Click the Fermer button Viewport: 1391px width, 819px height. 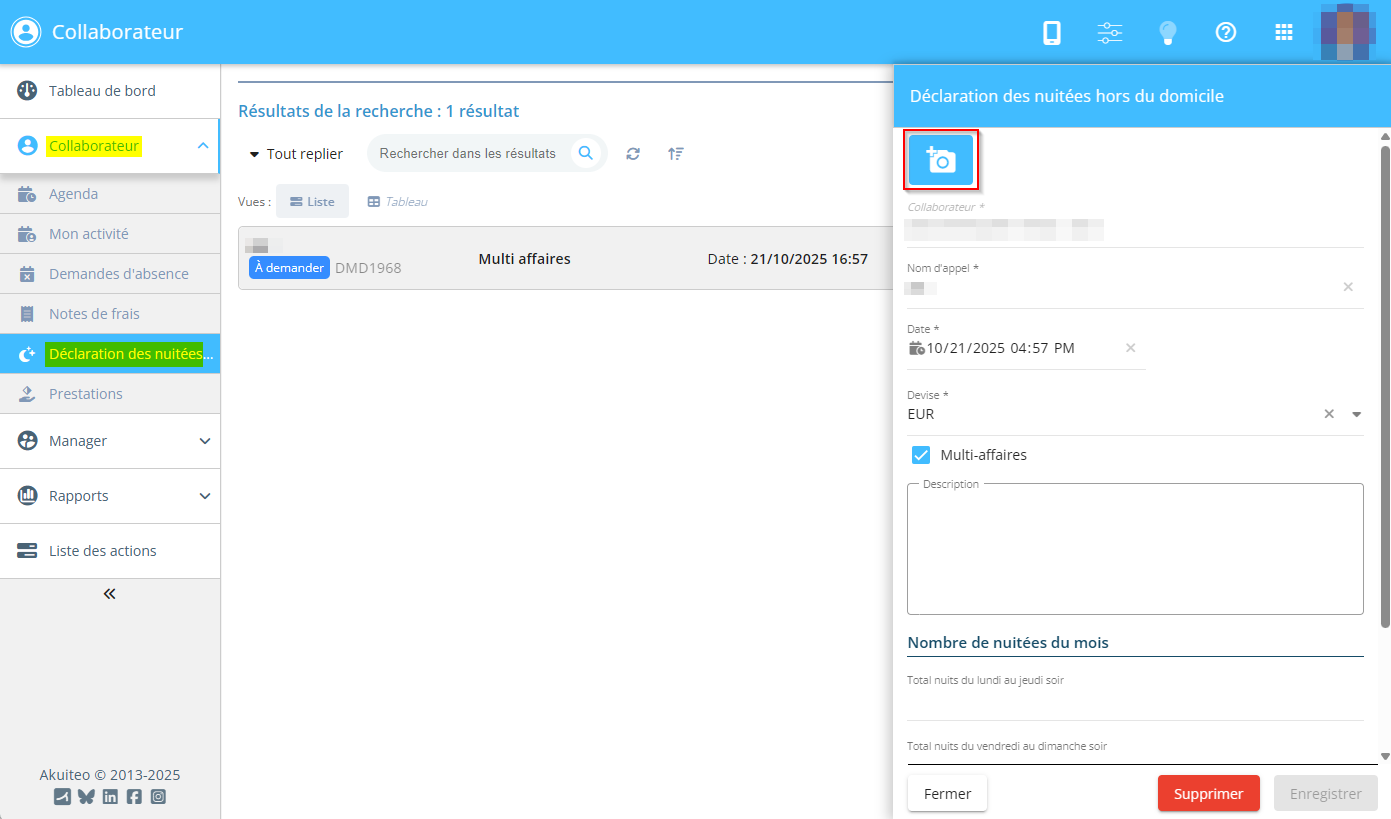click(x=947, y=794)
